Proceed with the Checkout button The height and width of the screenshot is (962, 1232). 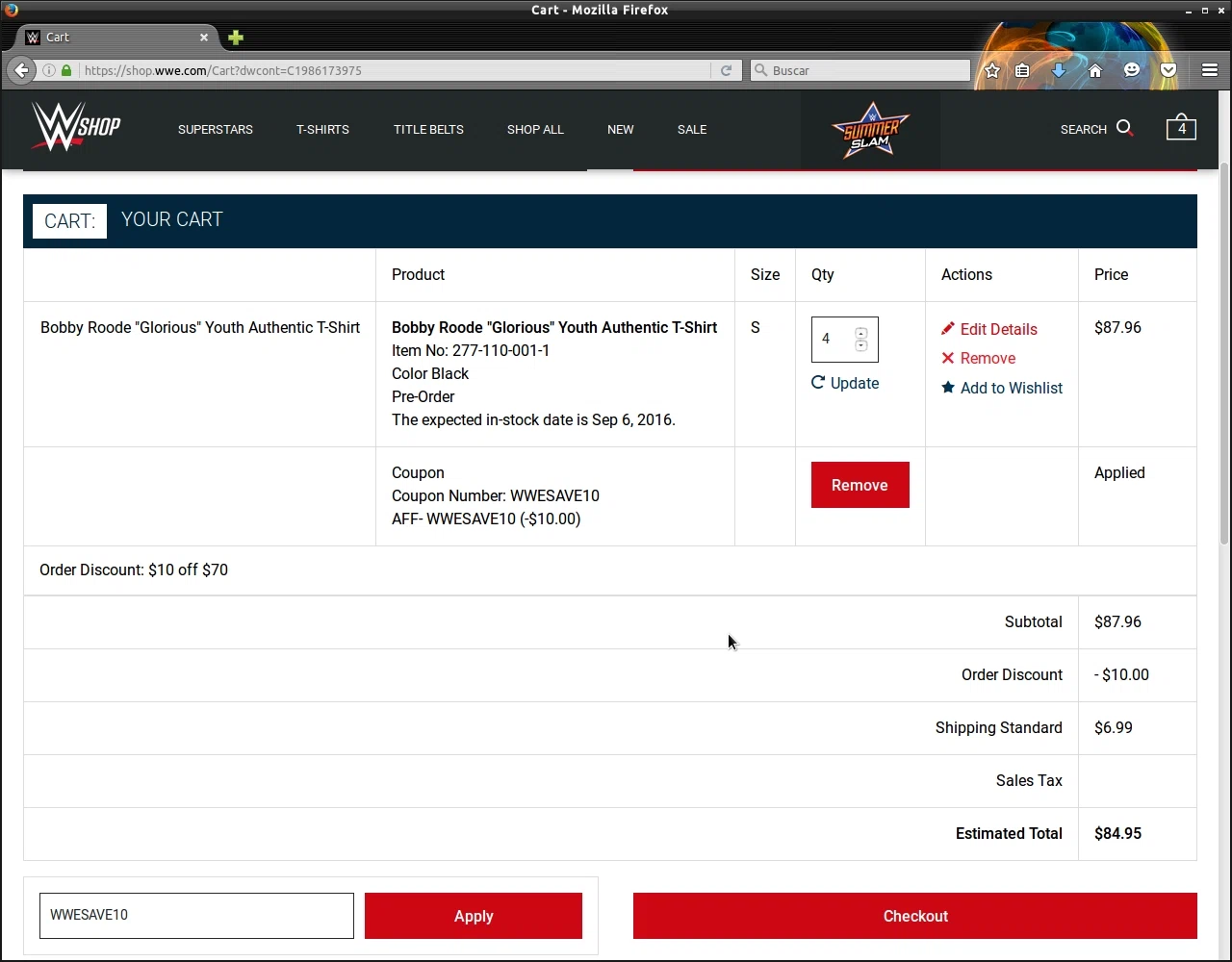915,916
